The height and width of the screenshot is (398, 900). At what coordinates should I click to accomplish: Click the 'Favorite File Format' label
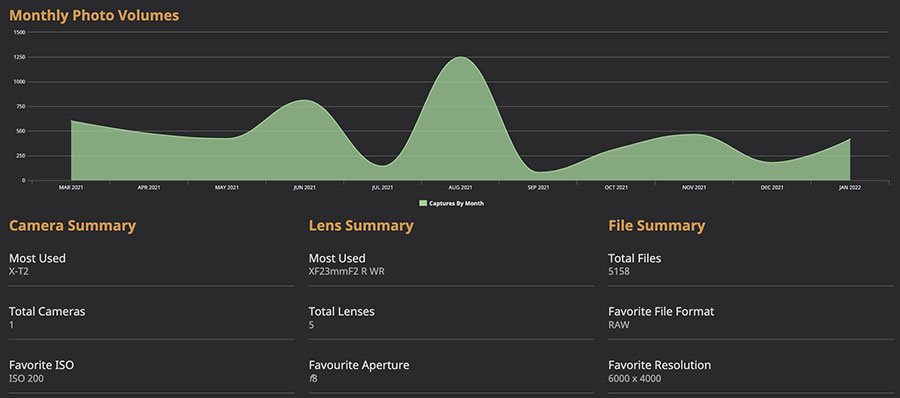661,311
